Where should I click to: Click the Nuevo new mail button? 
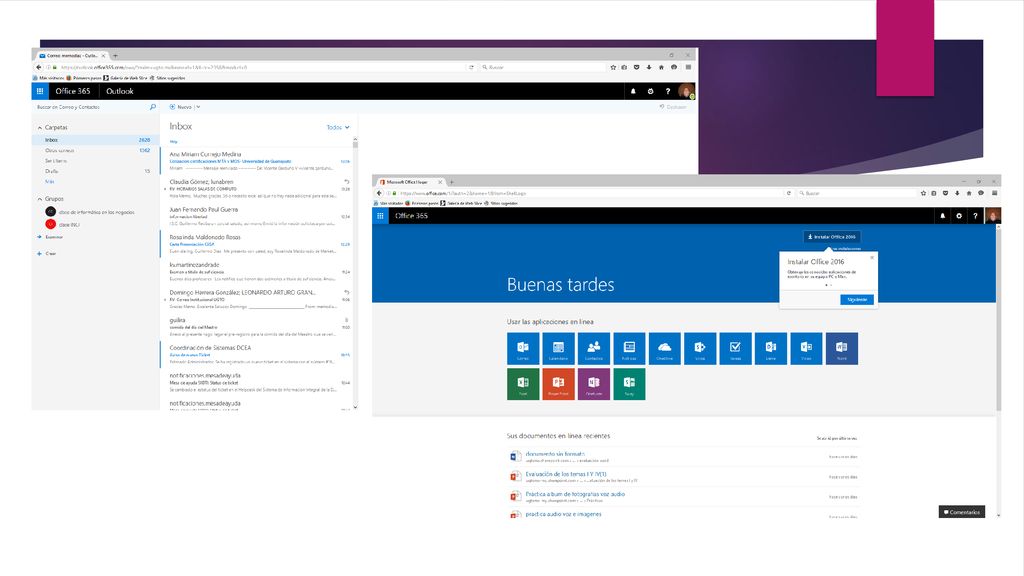[180, 107]
